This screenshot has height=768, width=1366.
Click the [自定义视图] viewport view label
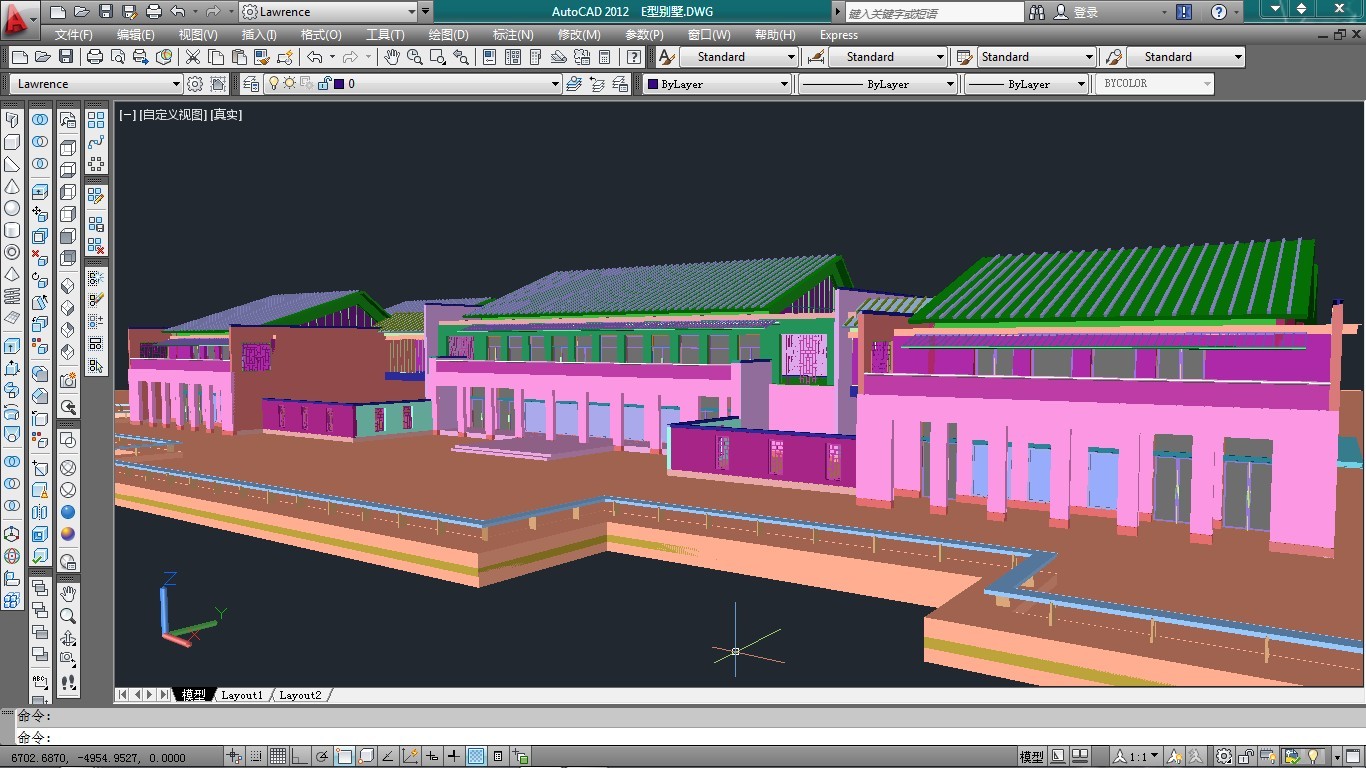click(x=173, y=115)
